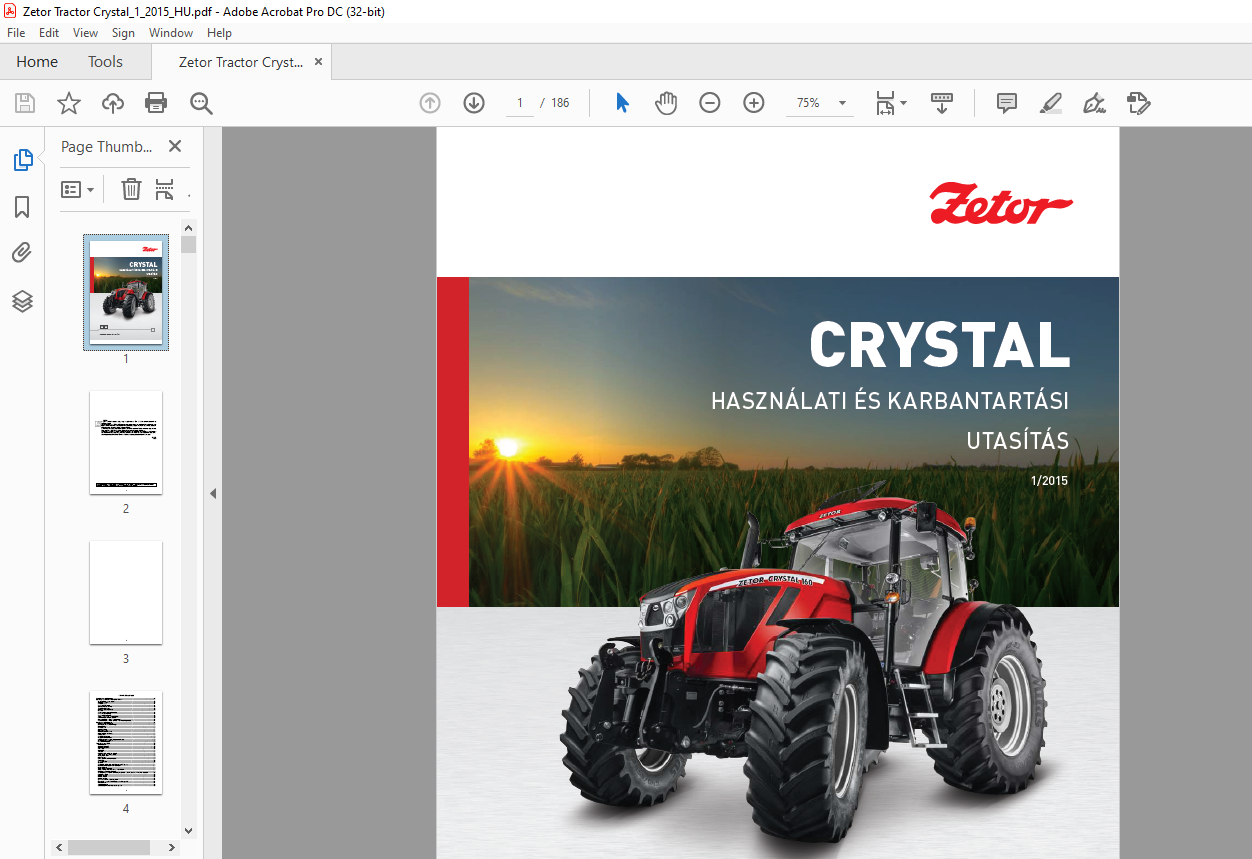This screenshot has width=1252, height=859.
Task: Open the View menu
Action: tap(85, 33)
